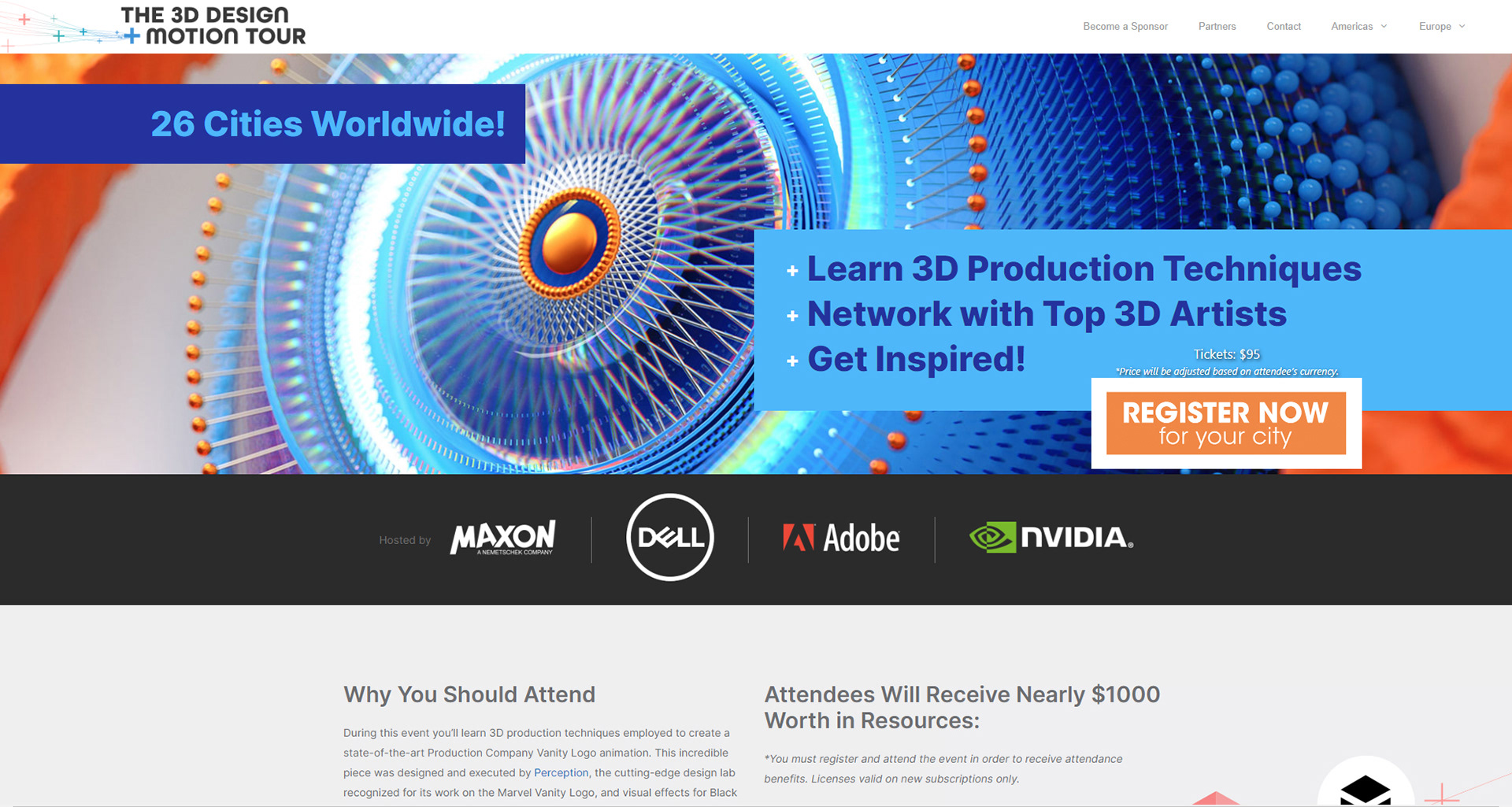Viewport: 1512px width, 807px height.
Task: Open the Dell sponsor logo
Action: click(670, 538)
